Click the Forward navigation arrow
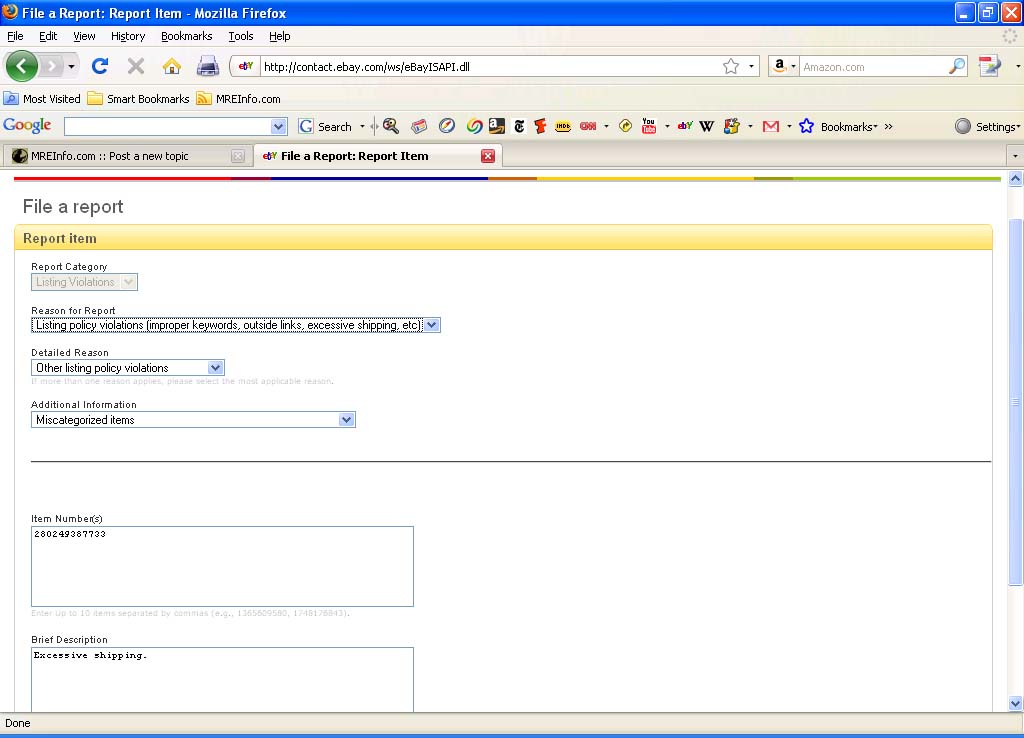 (x=52, y=66)
